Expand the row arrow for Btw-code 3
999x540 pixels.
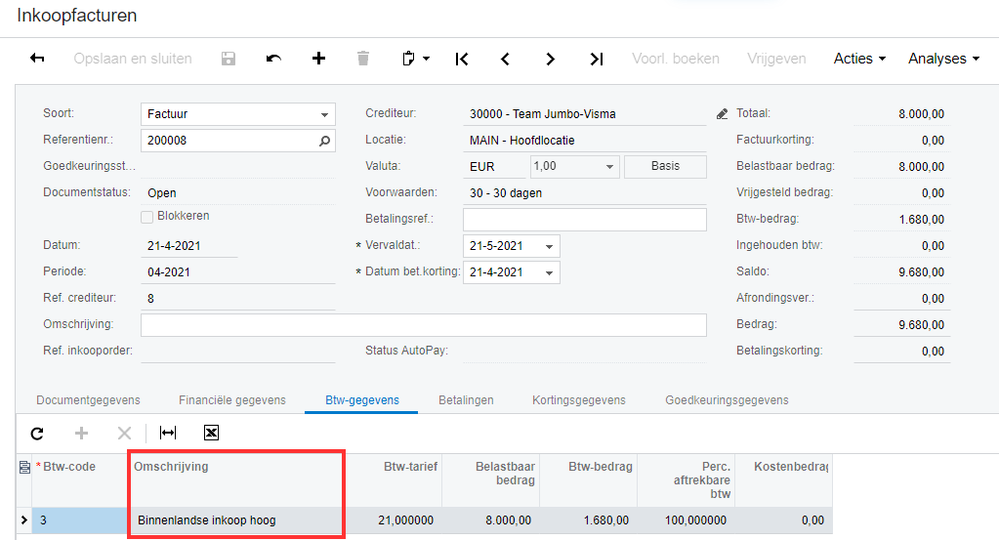(x=24, y=520)
